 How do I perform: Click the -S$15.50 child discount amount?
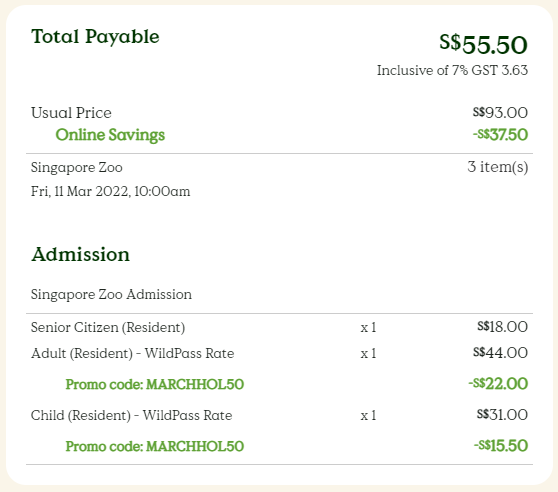click(501, 446)
